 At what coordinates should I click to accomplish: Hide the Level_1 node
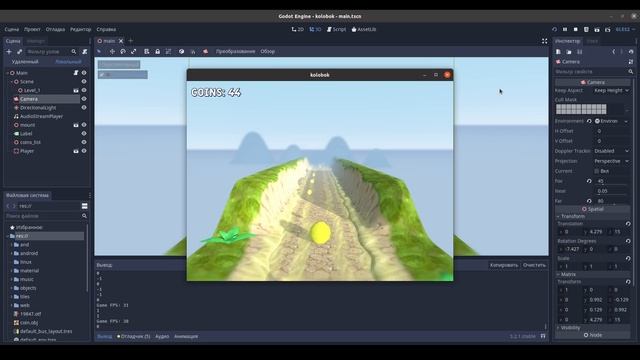pyautogui.click(x=84, y=90)
